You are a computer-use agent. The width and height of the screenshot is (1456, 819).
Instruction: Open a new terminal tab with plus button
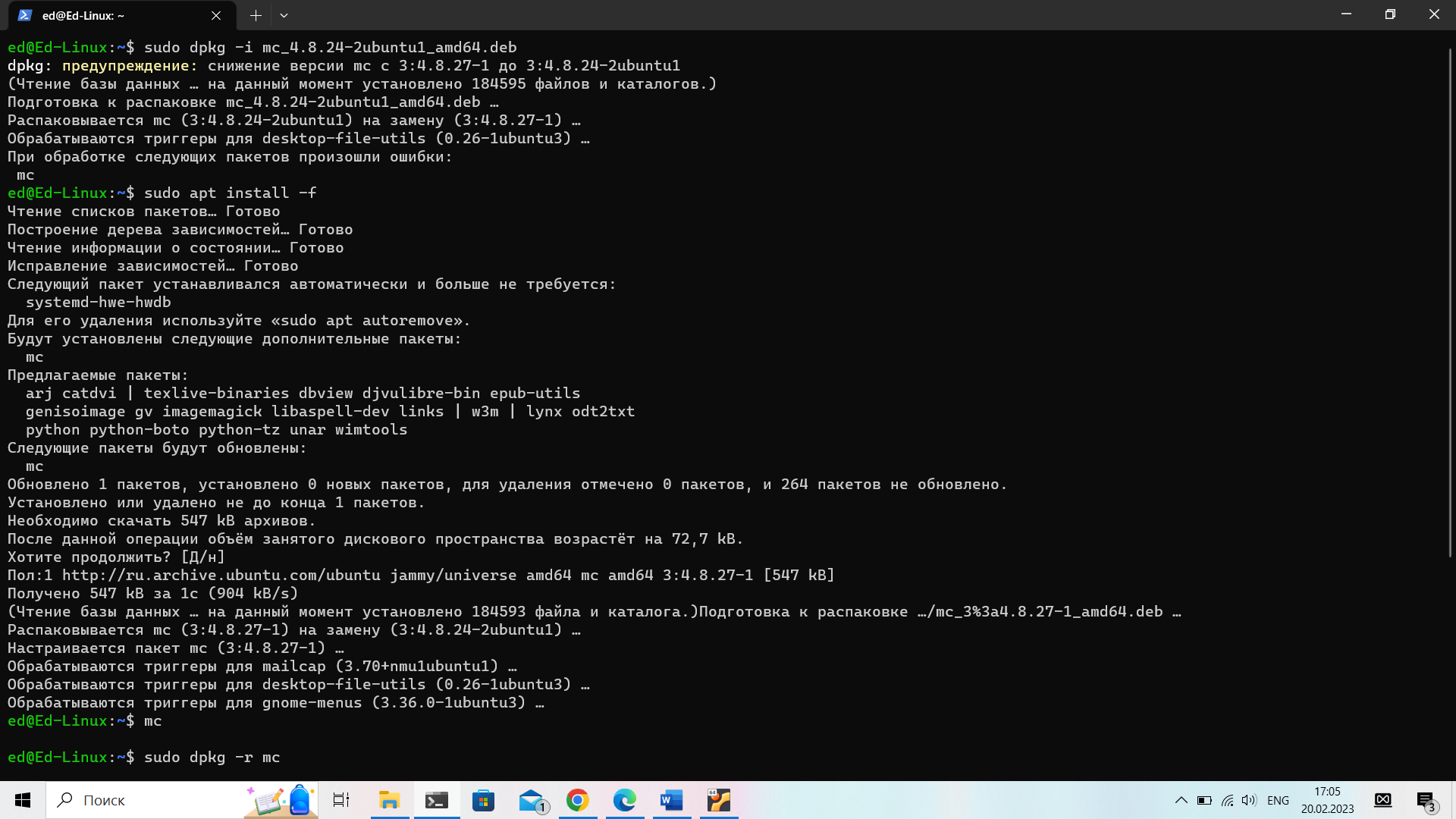256,15
